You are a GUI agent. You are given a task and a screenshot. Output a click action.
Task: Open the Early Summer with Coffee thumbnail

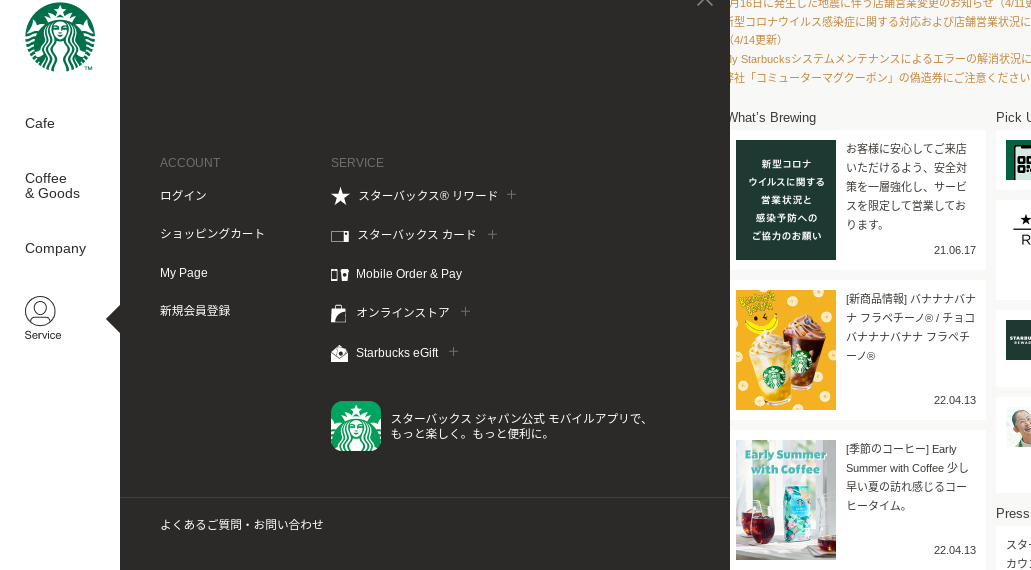click(x=786, y=500)
